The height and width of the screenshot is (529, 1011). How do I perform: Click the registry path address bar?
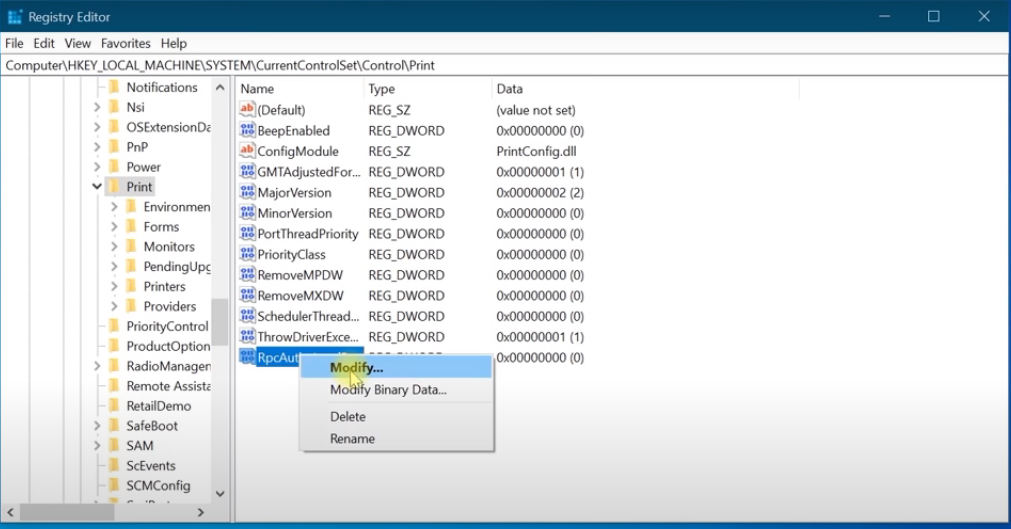coord(504,65)
